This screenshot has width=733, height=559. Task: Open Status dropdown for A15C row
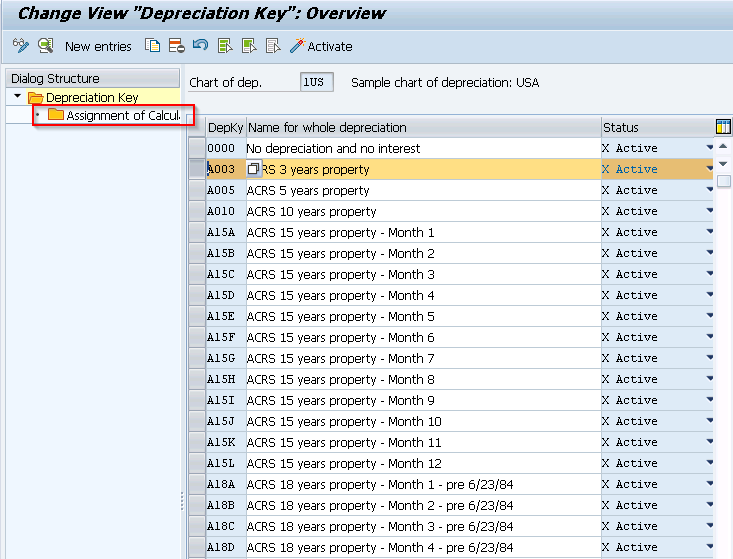pyautogui.click(x=710, y=274)
